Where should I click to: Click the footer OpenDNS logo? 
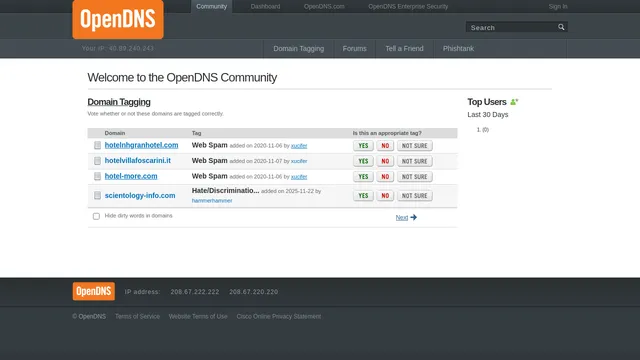(x=94, y=291)
